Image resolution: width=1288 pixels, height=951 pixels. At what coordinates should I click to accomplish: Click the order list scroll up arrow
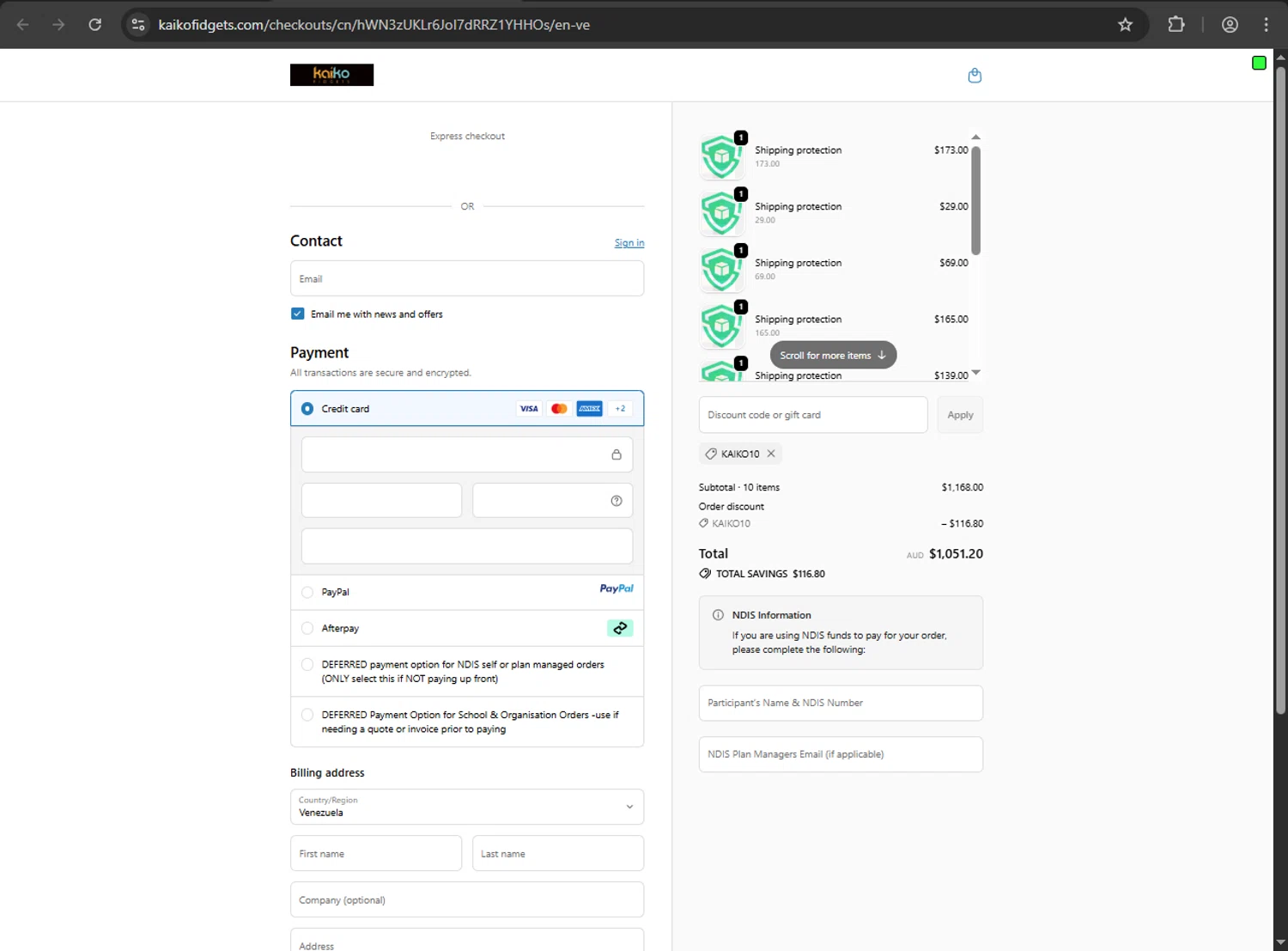[x=975, y=137]
